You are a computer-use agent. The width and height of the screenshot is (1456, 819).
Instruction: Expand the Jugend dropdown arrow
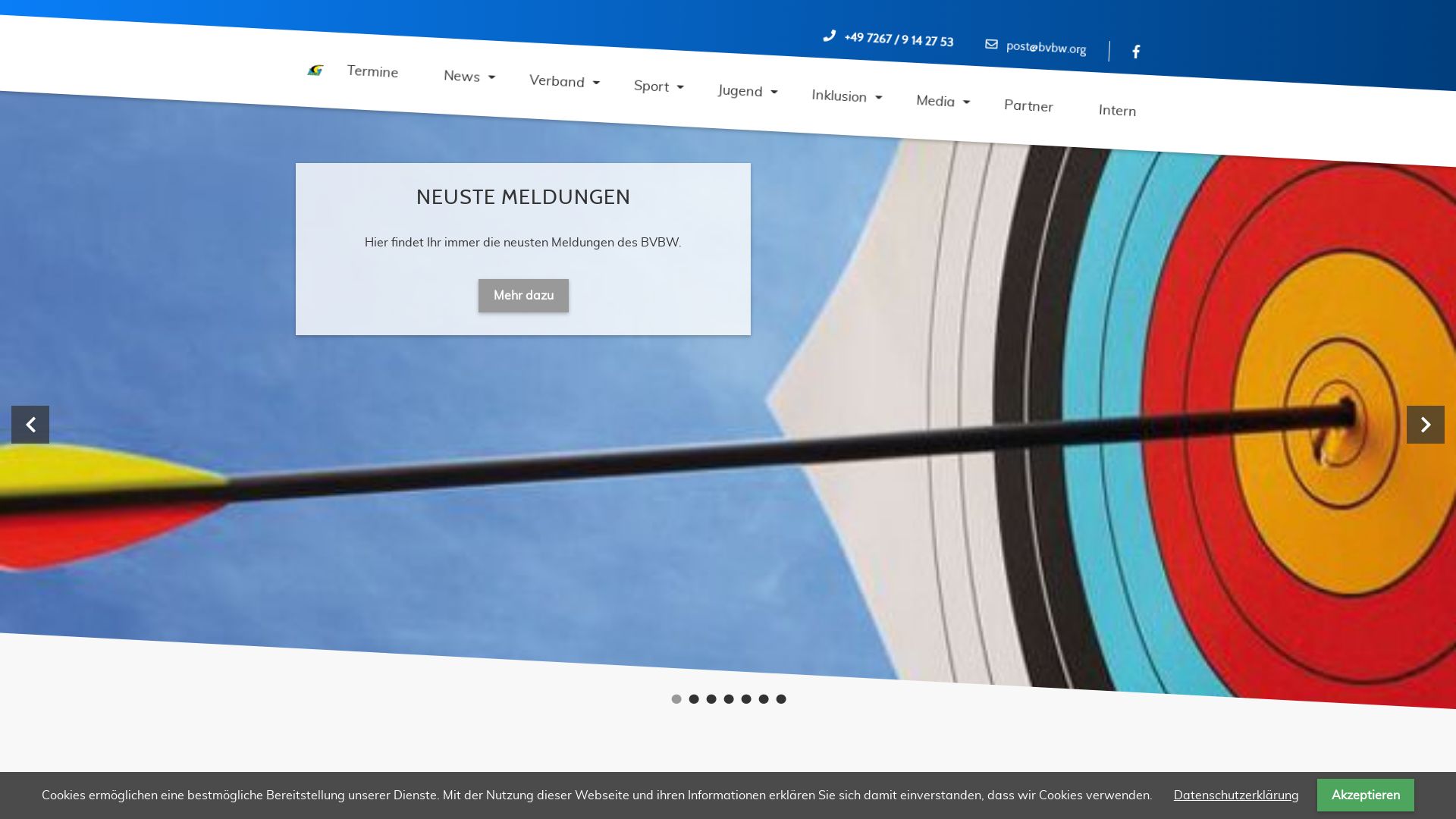tap(773, 93)
